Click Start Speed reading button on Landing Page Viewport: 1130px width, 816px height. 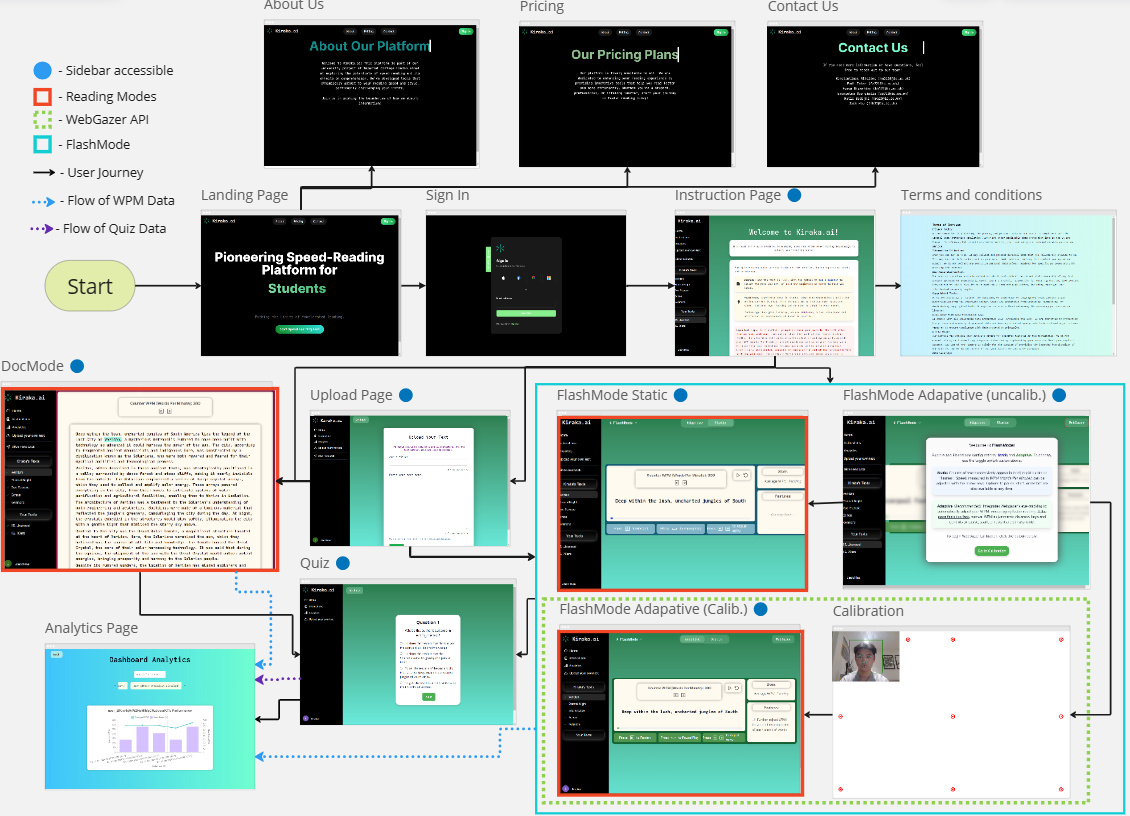click(x=300, y=329)
